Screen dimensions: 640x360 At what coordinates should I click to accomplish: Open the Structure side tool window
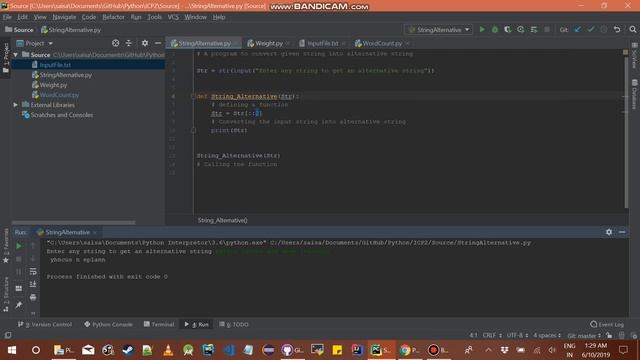pyautogui.click(x=6, y=293)
